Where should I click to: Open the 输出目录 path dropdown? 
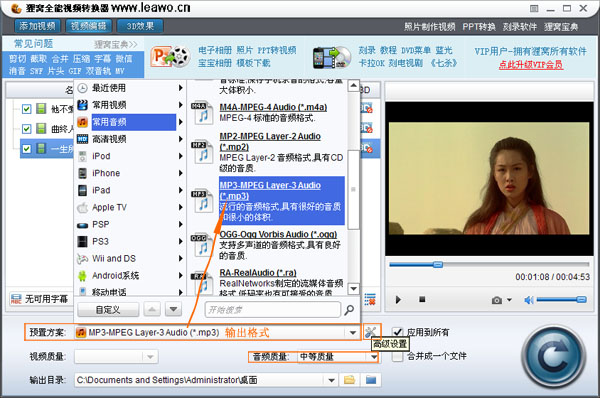point(331,380)
